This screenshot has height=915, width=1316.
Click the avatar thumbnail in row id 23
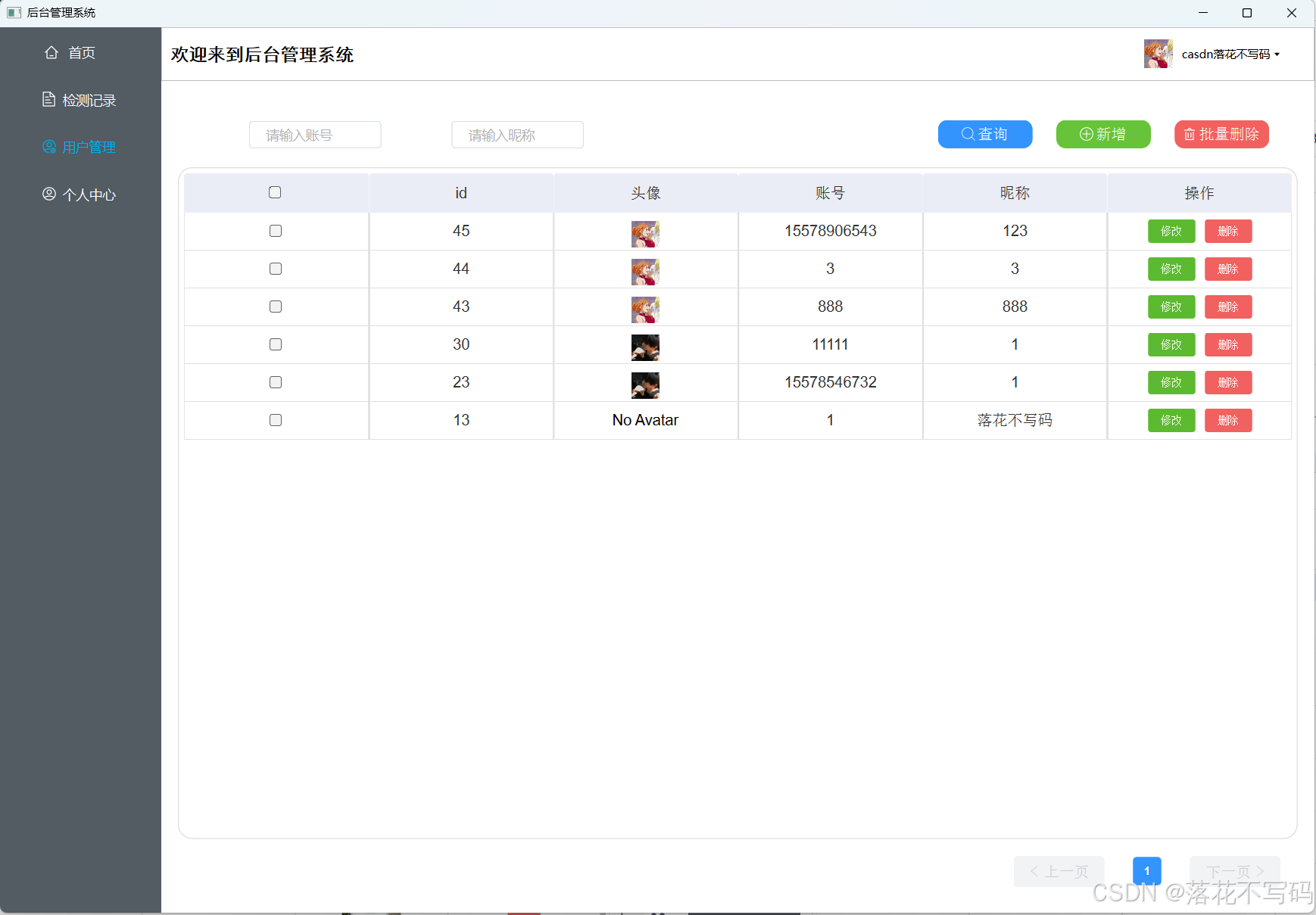click(645, 385)
